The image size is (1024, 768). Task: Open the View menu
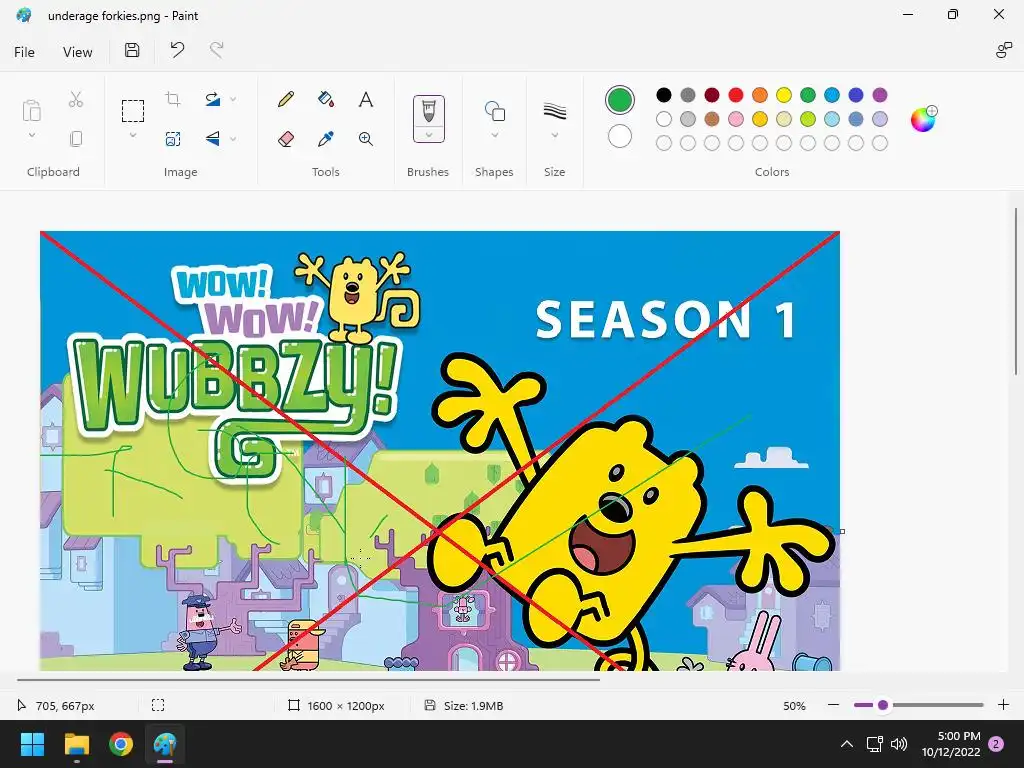(77, 52)
